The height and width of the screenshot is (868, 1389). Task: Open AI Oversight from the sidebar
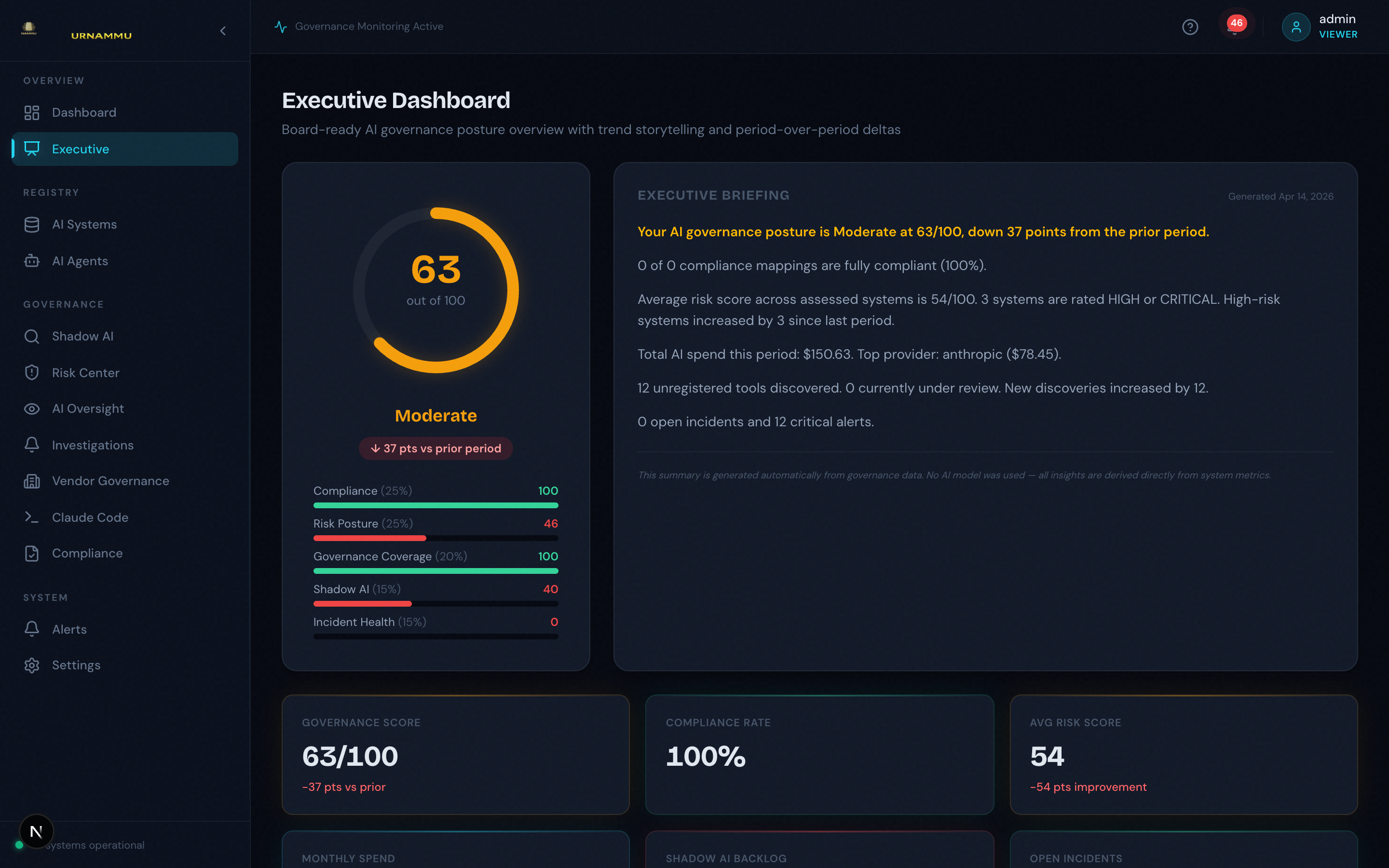pos(88,408)
